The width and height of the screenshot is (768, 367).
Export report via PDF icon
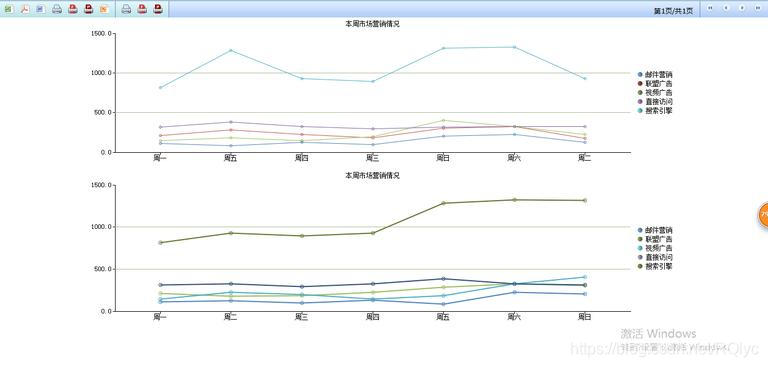click(x=24, y=9)
